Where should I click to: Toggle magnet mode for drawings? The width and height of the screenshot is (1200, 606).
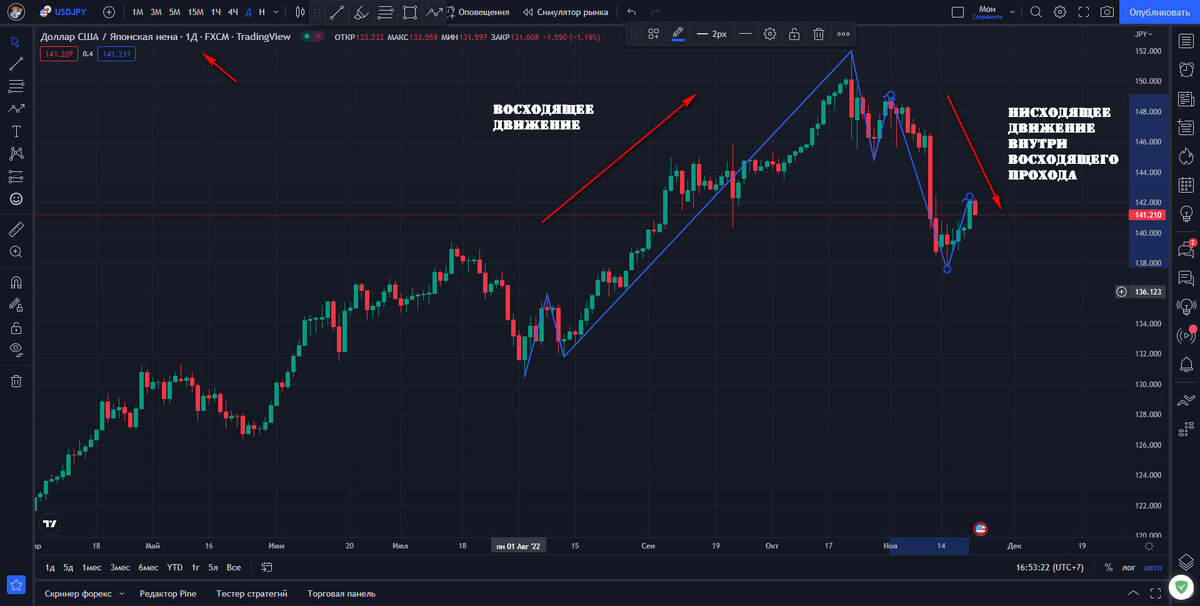point(16,282)
